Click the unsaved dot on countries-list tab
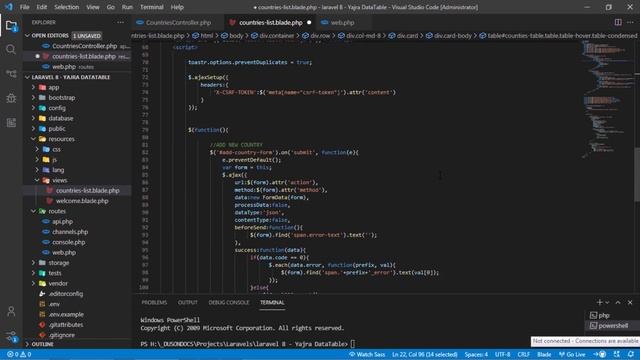 [309, 22]
